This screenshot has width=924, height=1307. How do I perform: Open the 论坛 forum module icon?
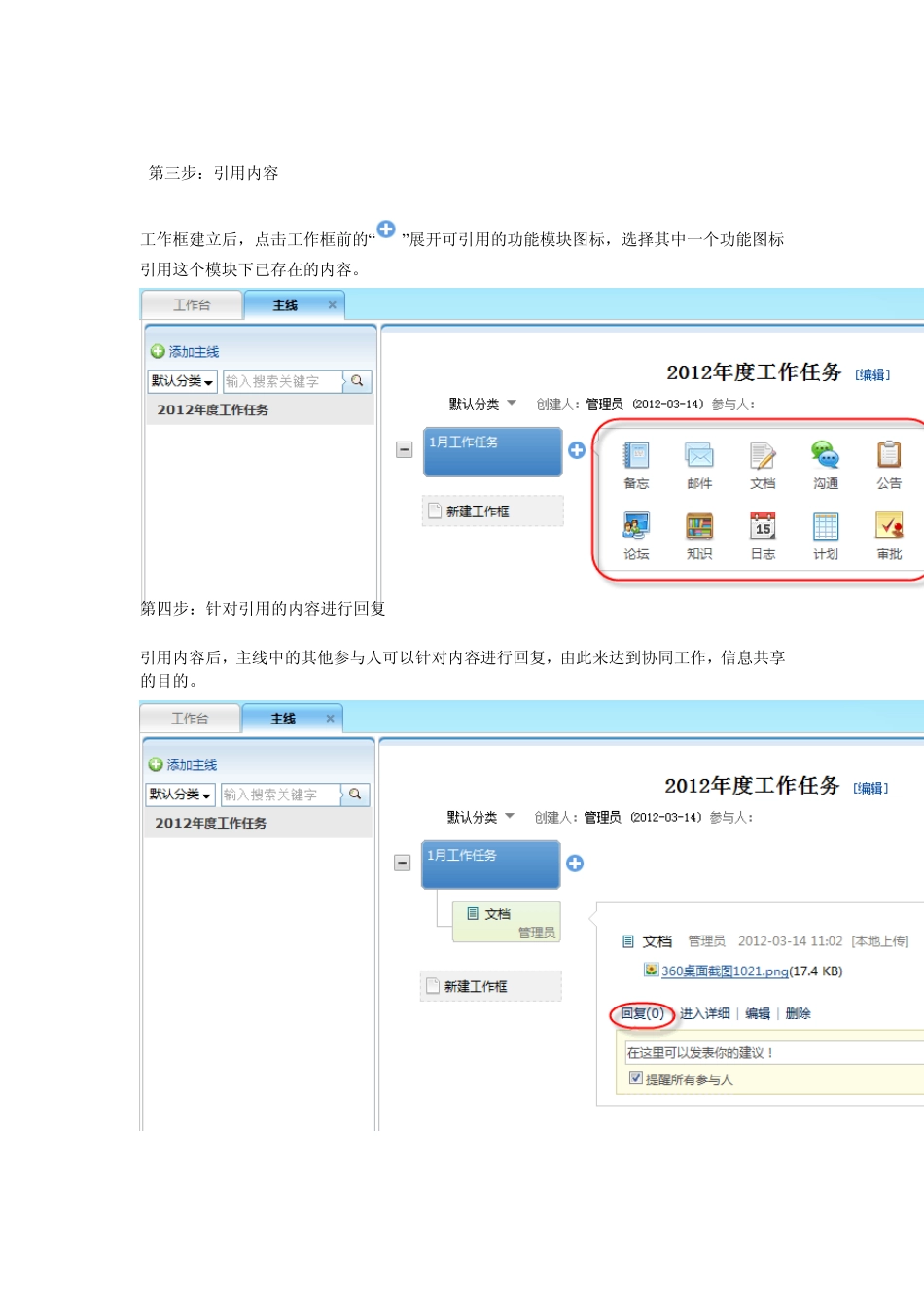click(636, 526)
